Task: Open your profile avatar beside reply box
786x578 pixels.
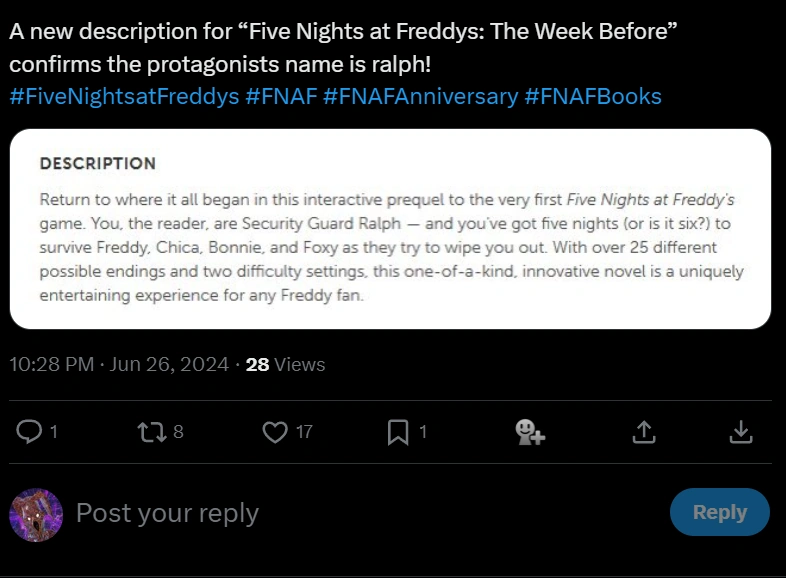Action: coord(36,514)
